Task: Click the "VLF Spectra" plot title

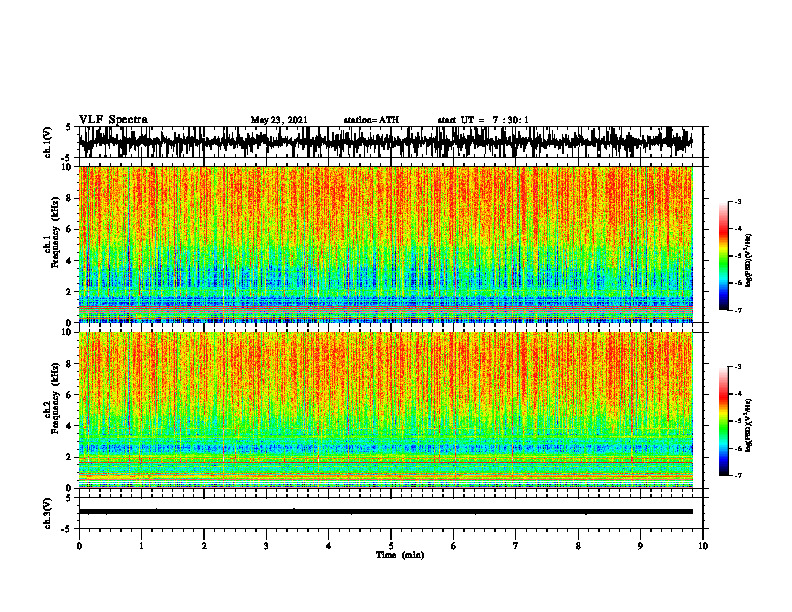Action: click(113, 120)
